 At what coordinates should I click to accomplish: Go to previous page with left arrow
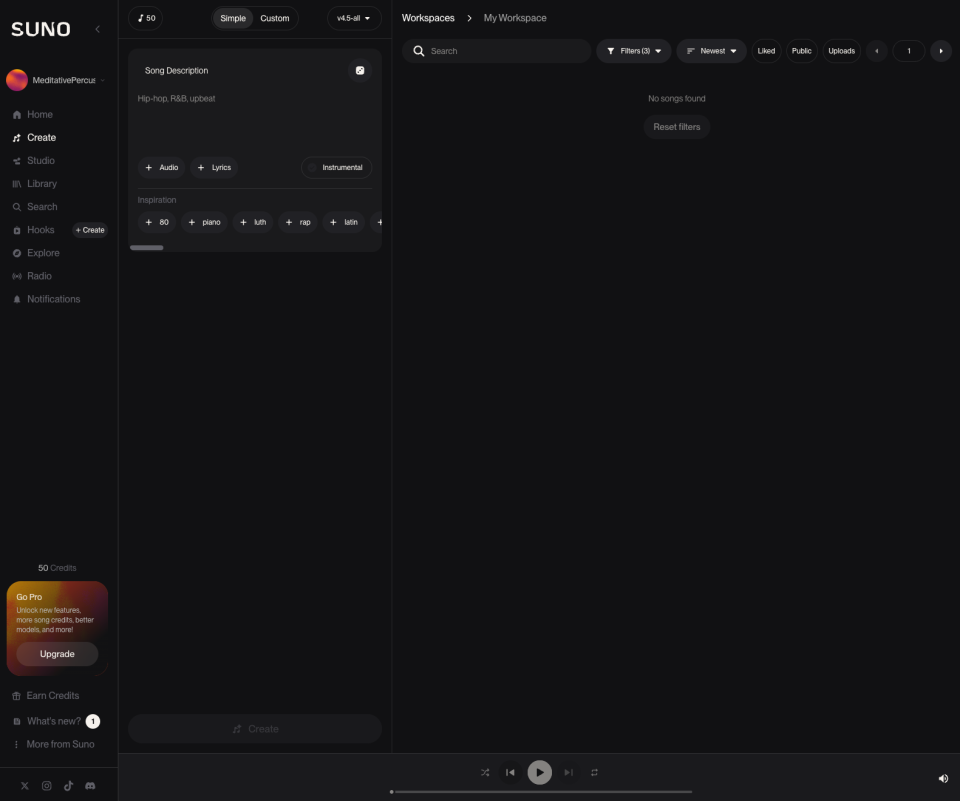click(877, 51)
